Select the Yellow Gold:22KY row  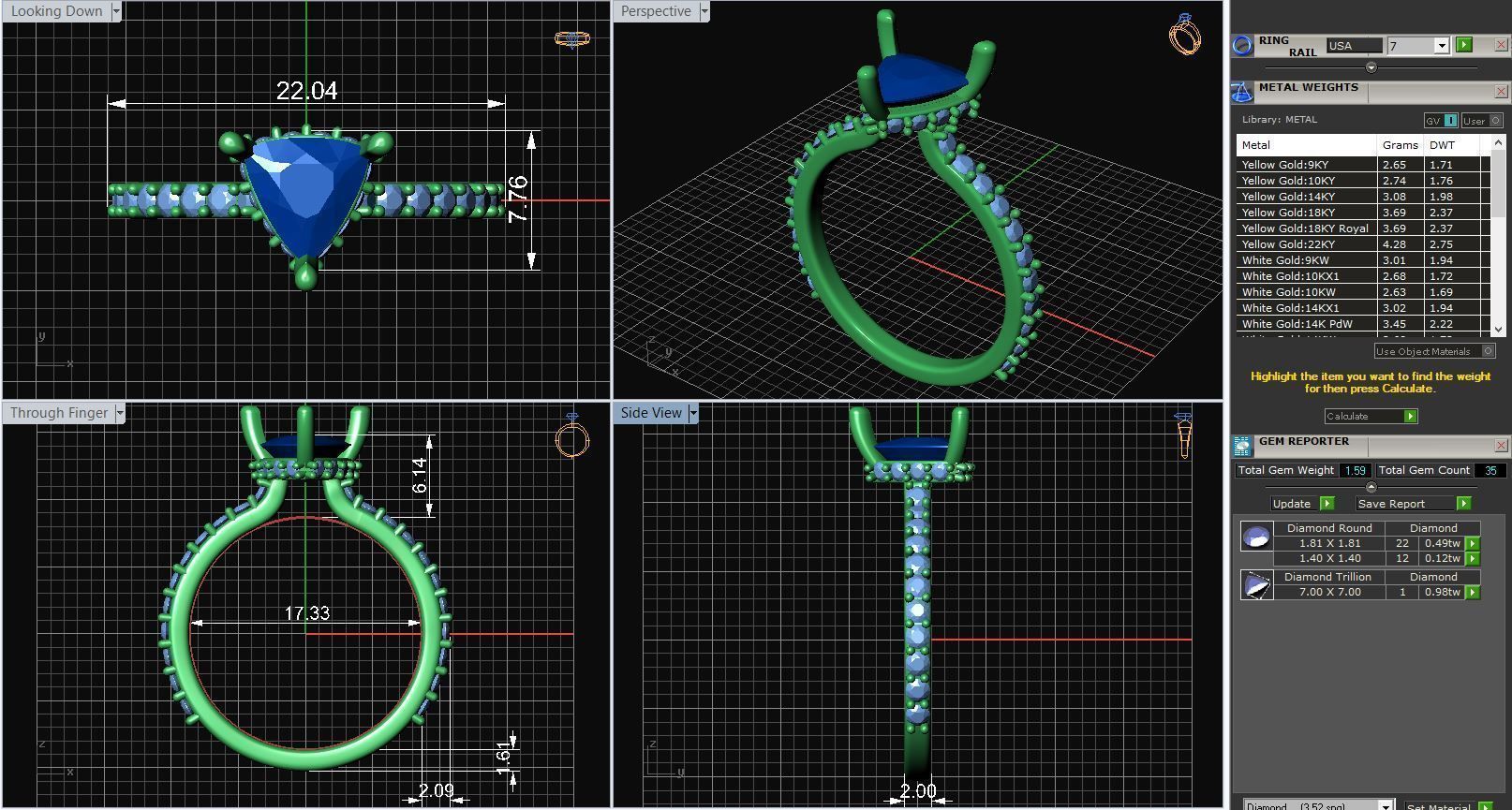1363,243
